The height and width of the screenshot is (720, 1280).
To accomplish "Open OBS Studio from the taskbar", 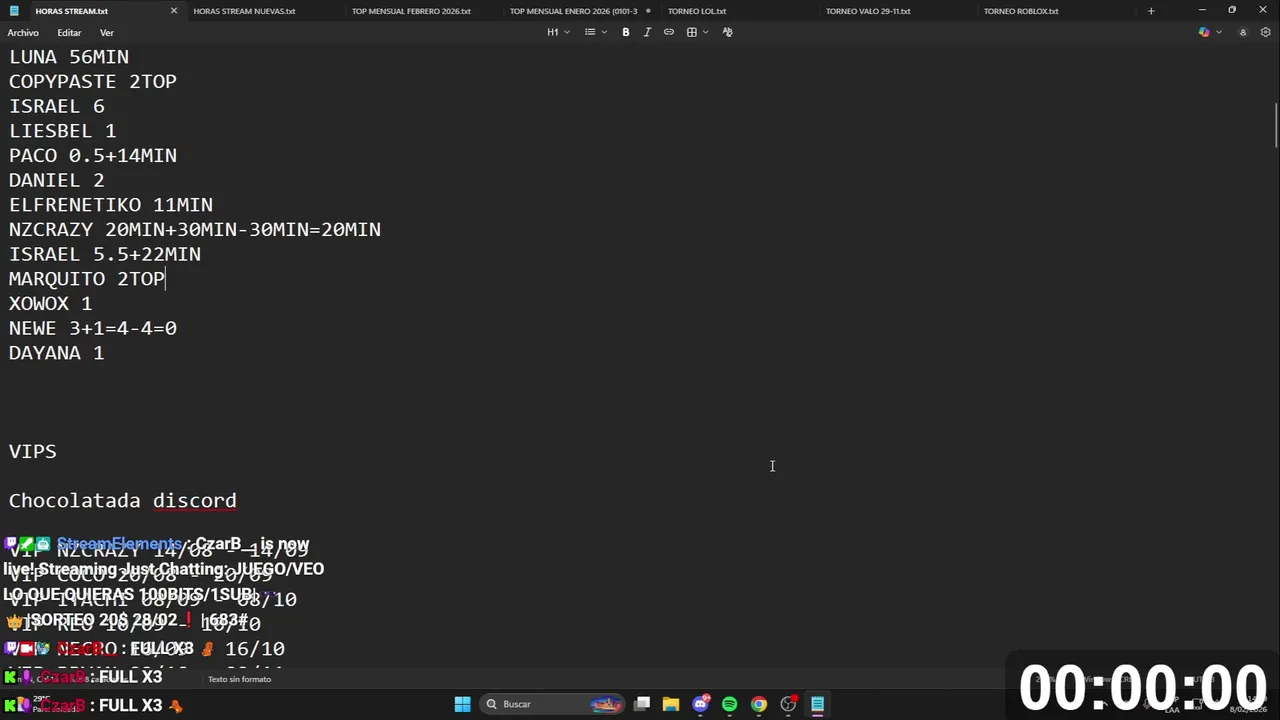I will 788,704.
